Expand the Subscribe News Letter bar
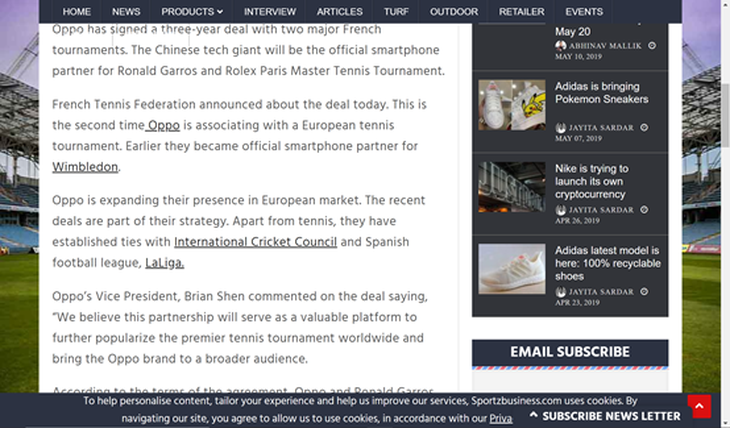 [x=605, y=416]
